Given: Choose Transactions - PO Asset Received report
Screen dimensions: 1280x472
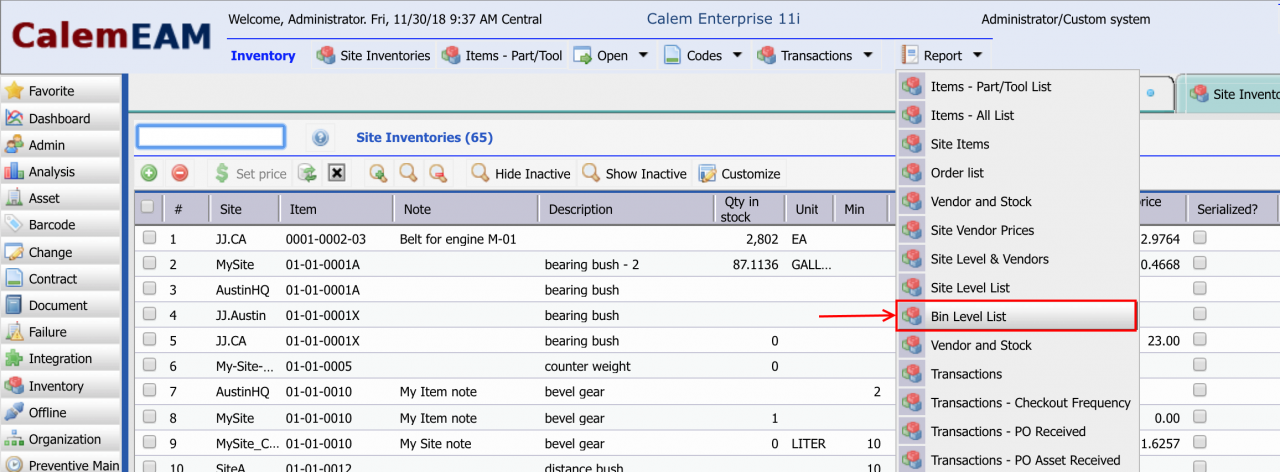Looking at the screenshot, I should 1017,460.
